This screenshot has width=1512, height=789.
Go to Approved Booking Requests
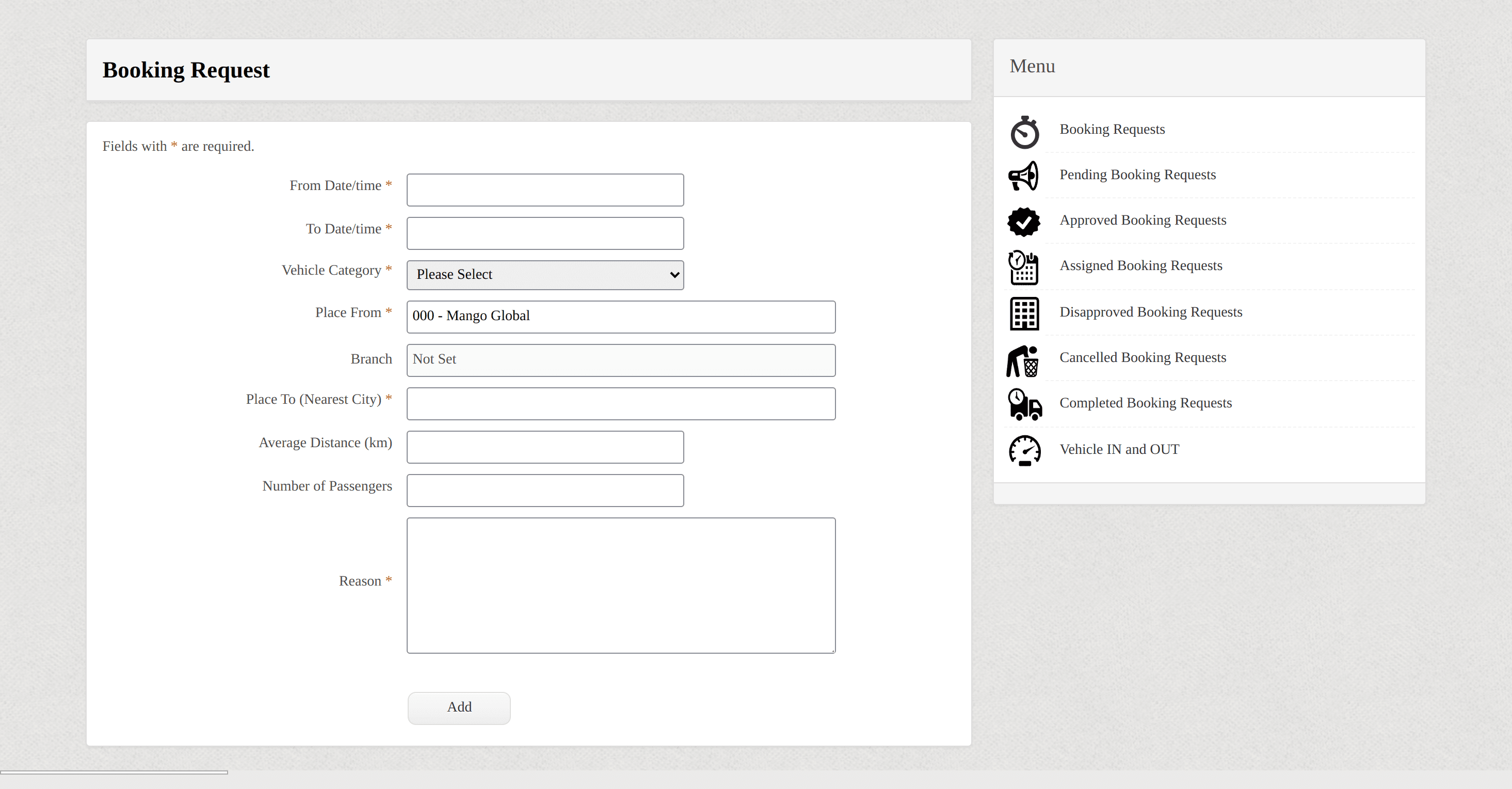pyautogui.click(x=1143, y=220)
